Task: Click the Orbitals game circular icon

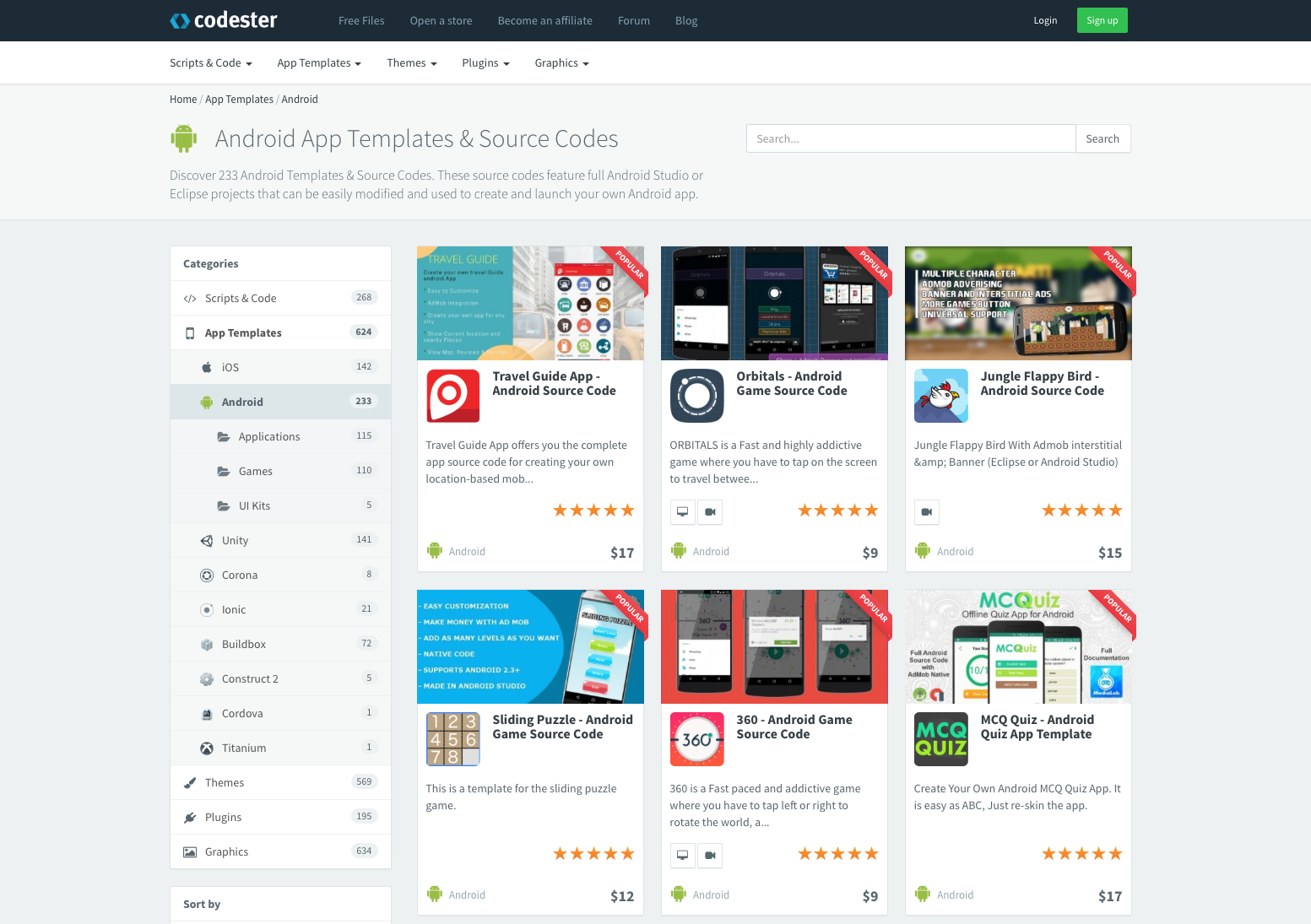Action: pyautogui.click(x=697, y=396)
